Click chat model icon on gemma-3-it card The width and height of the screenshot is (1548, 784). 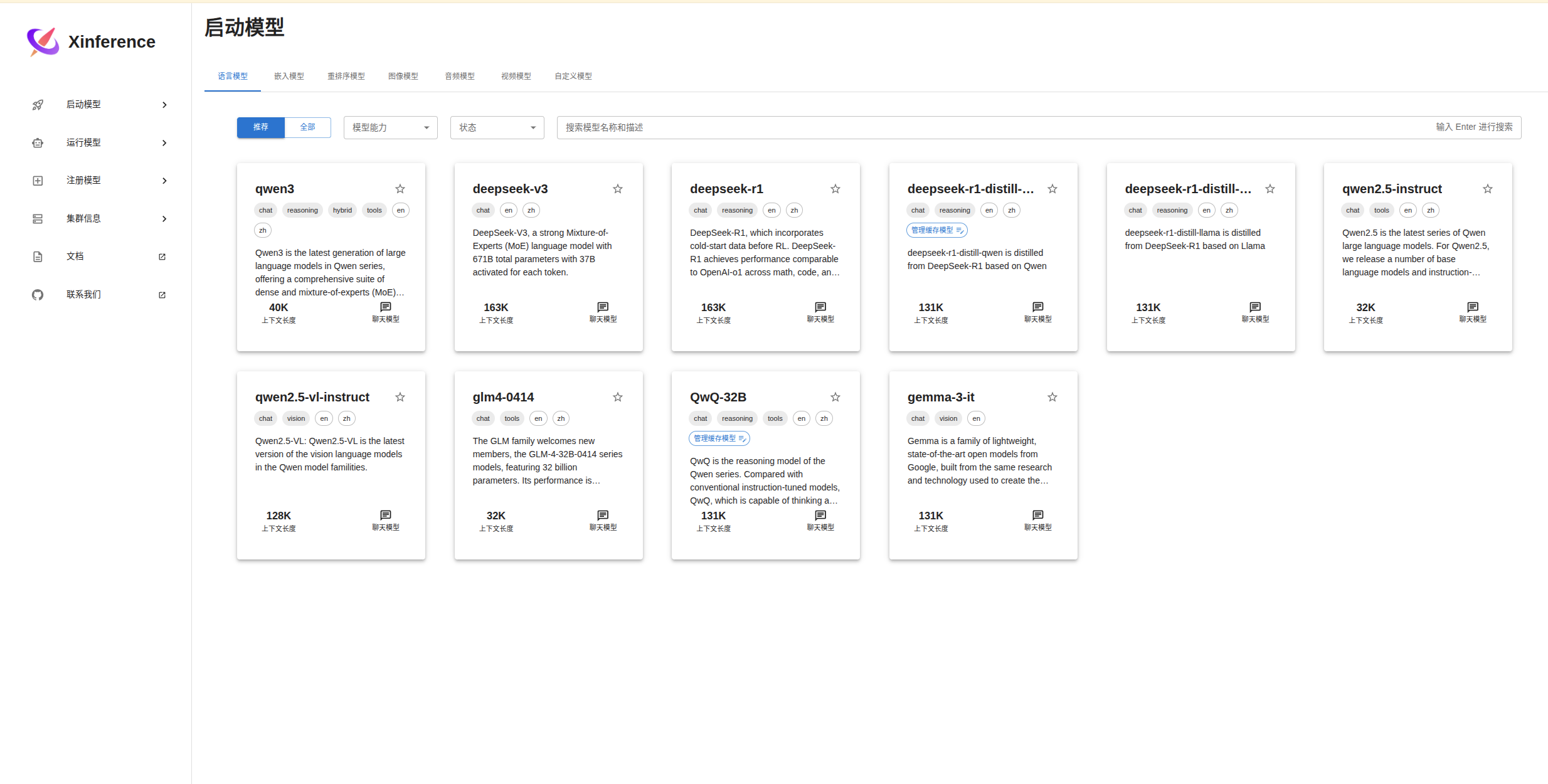pos(1038,515)
